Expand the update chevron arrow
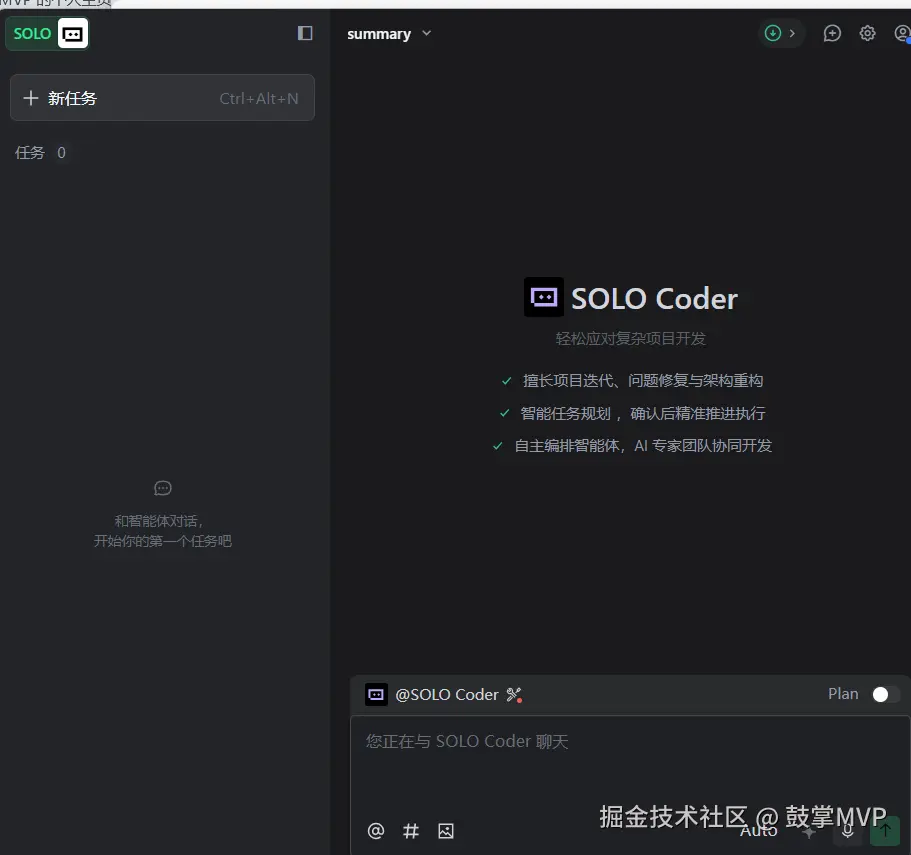Screen dimensions: 911x855 (792, 33)
